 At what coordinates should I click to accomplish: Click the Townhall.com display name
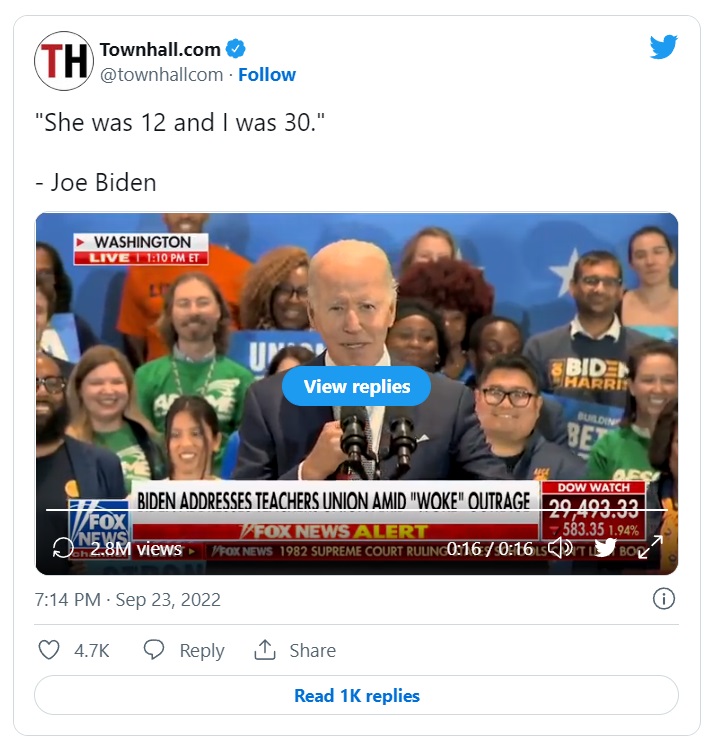click(160, 49)
